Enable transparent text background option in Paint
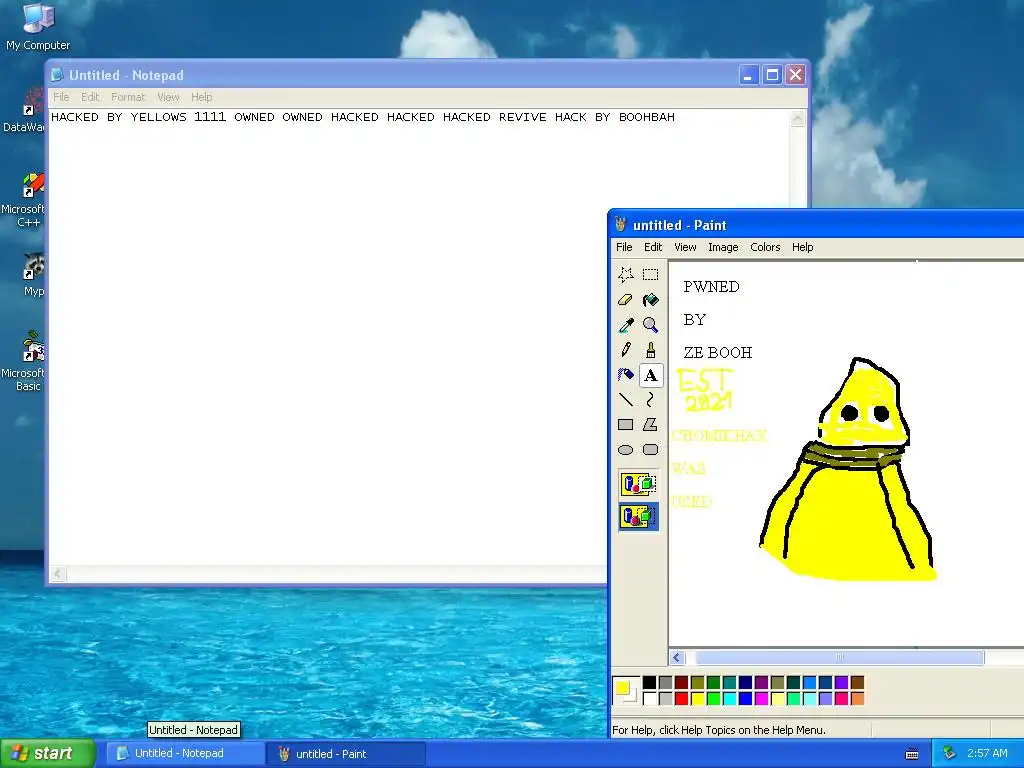Image resolution: width=1024 pixels, height=768 pixels. 638,517
